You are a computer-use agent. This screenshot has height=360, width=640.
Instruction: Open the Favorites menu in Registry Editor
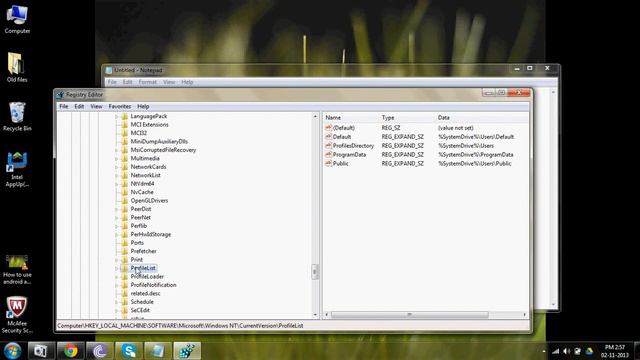120,107
